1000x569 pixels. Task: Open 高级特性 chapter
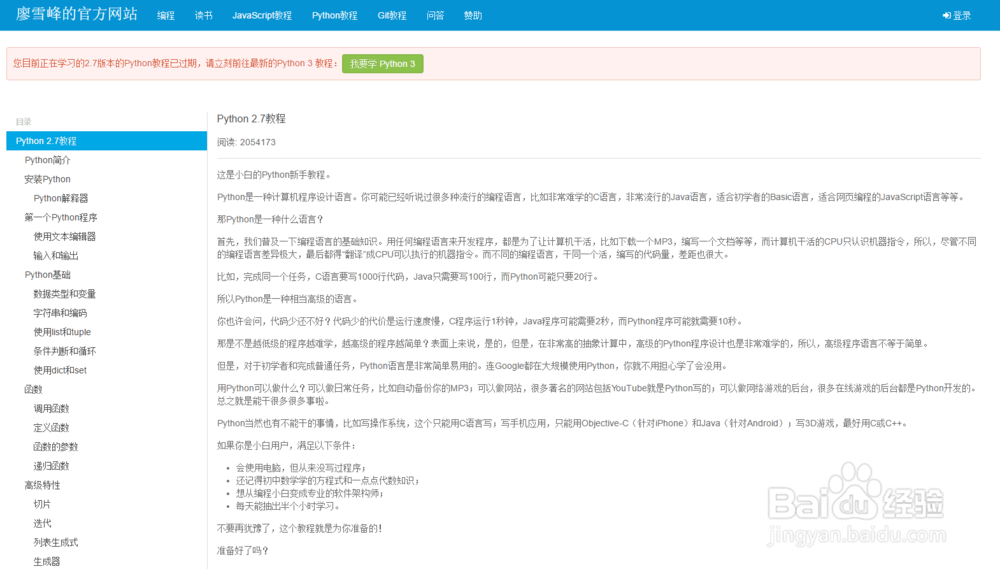[42, 485]
